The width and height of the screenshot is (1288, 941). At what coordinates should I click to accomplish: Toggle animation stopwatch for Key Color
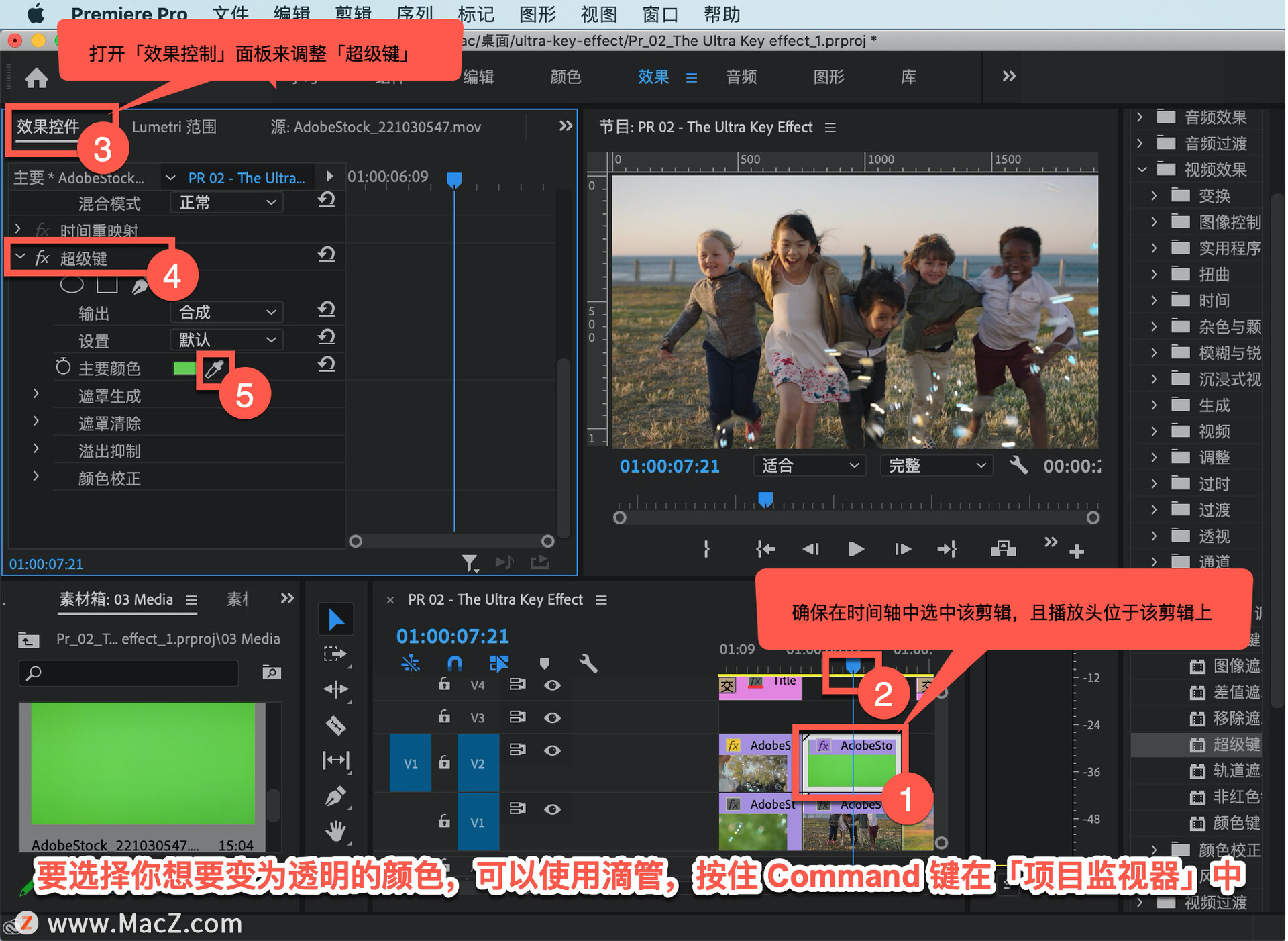(63, 367)
